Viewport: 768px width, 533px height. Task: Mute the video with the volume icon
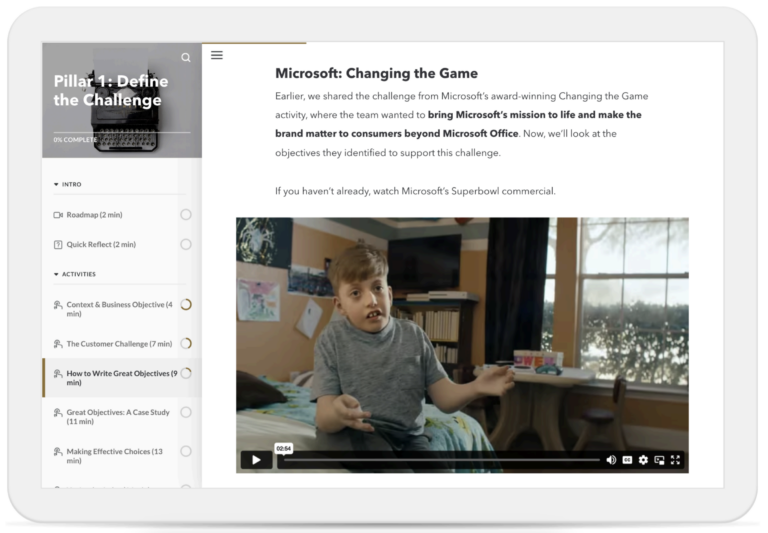pyautogui.click(x=611, y=460)
